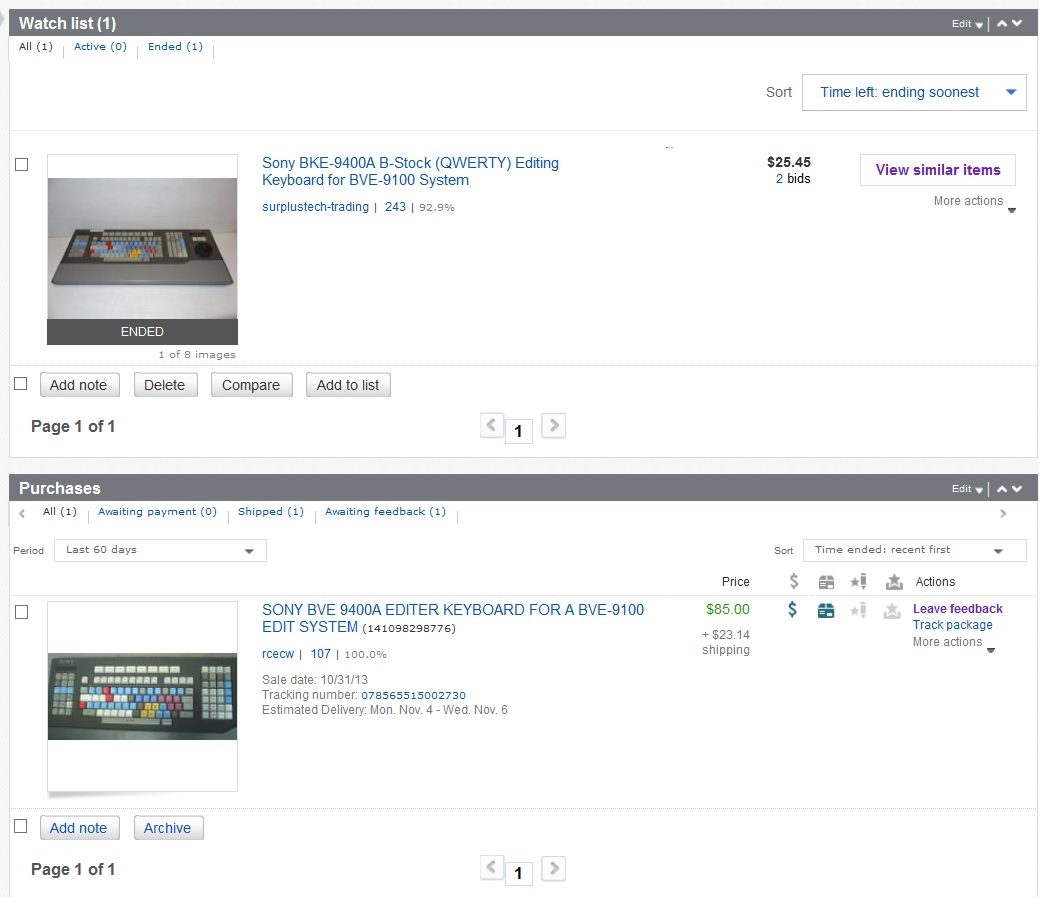Image resolution: width=1042 pixels, height=897 pixels.
Task: Switch to Watch list Active (0) tab
Action: coord(100,47)
